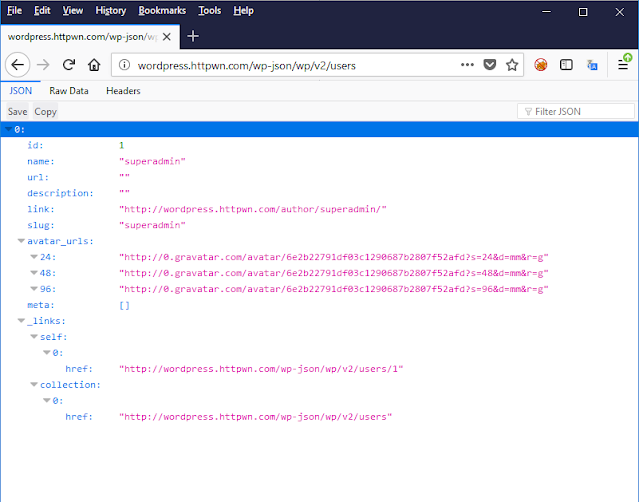Open the File menu

[x=14, y=11]
